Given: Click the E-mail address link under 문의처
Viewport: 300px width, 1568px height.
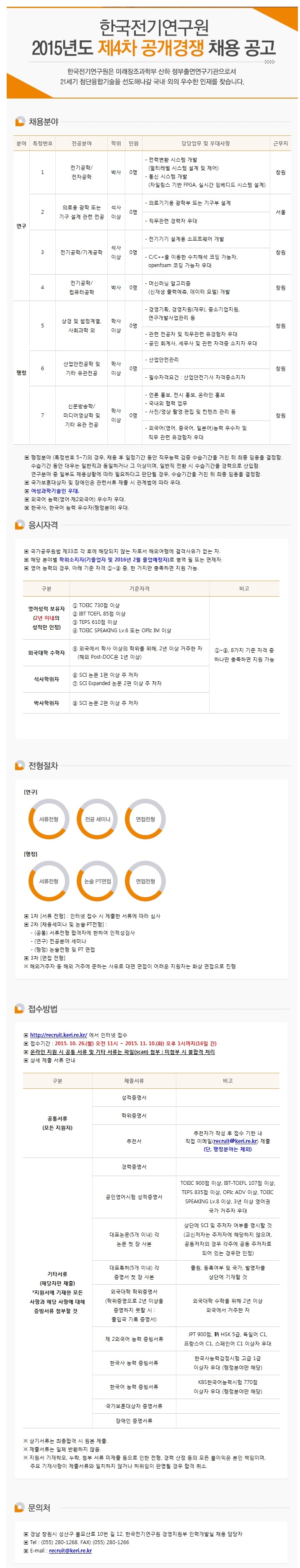Looking at the screenshot, I should click(70, 1550).
